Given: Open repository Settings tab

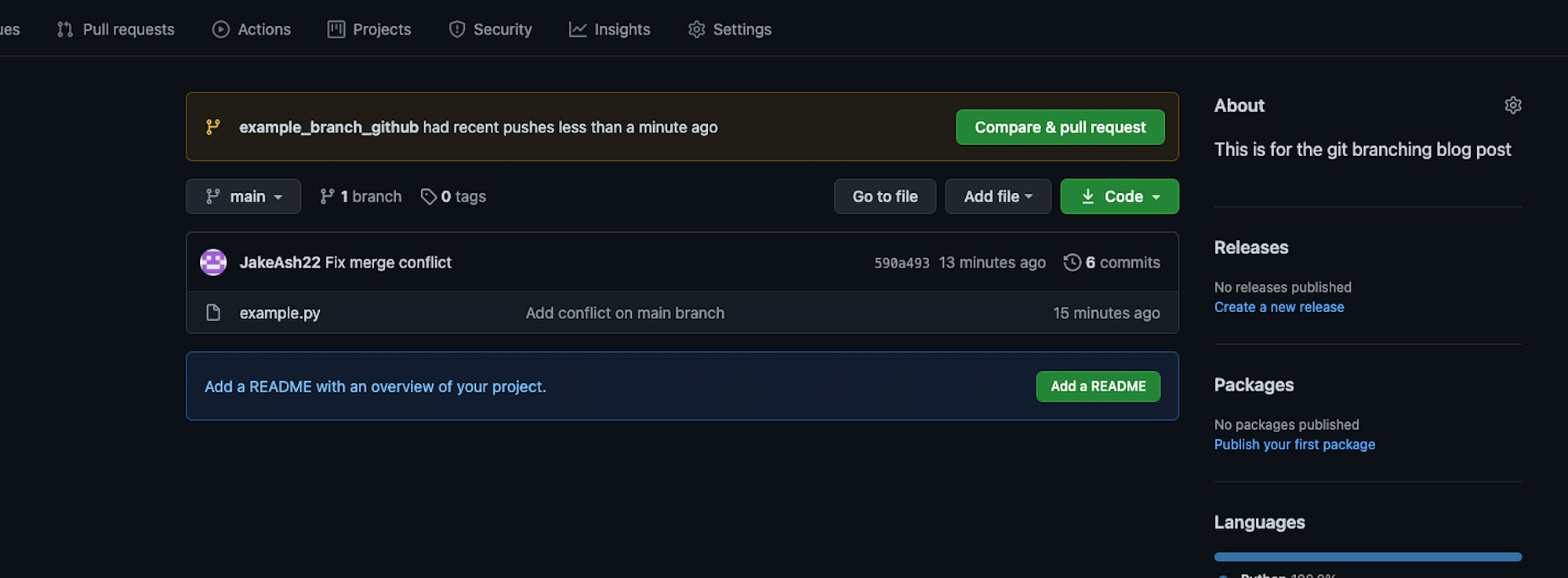Looking at the screenshot, I should pos(730,29).
